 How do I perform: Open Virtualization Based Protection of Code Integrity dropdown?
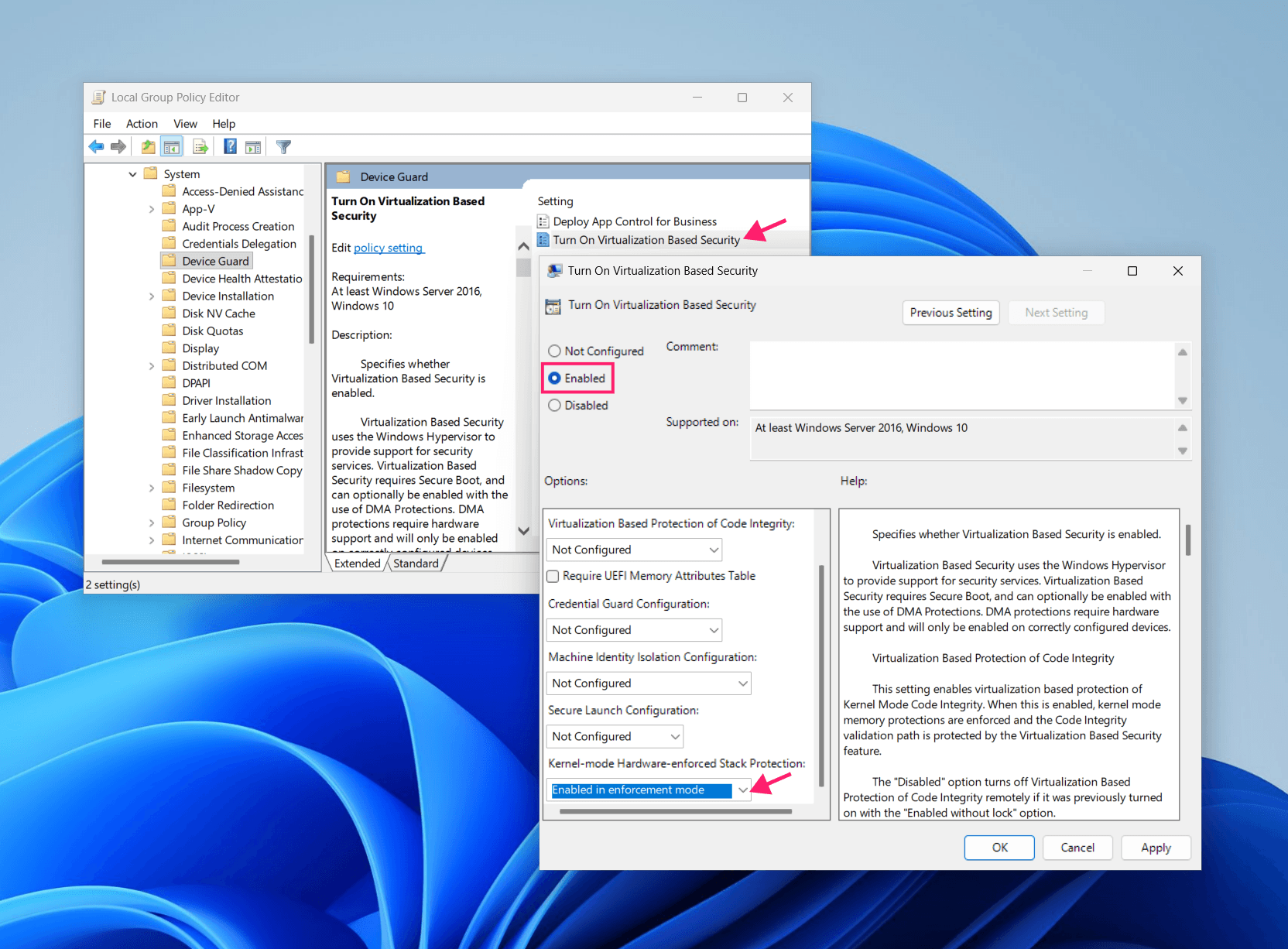(x=634, y=550)
